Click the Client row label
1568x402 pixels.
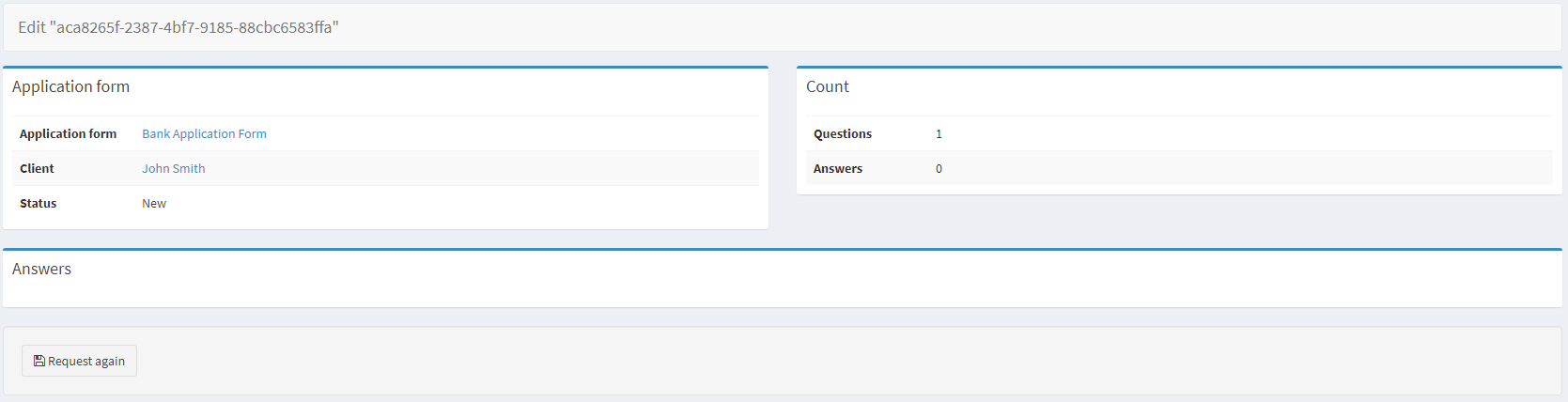point(37,169)
